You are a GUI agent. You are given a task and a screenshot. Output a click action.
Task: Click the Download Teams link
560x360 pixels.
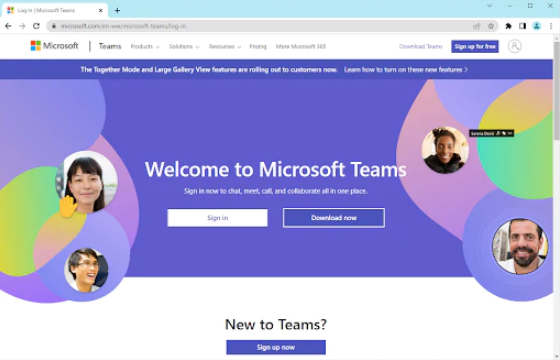click(x=420, y=46)
